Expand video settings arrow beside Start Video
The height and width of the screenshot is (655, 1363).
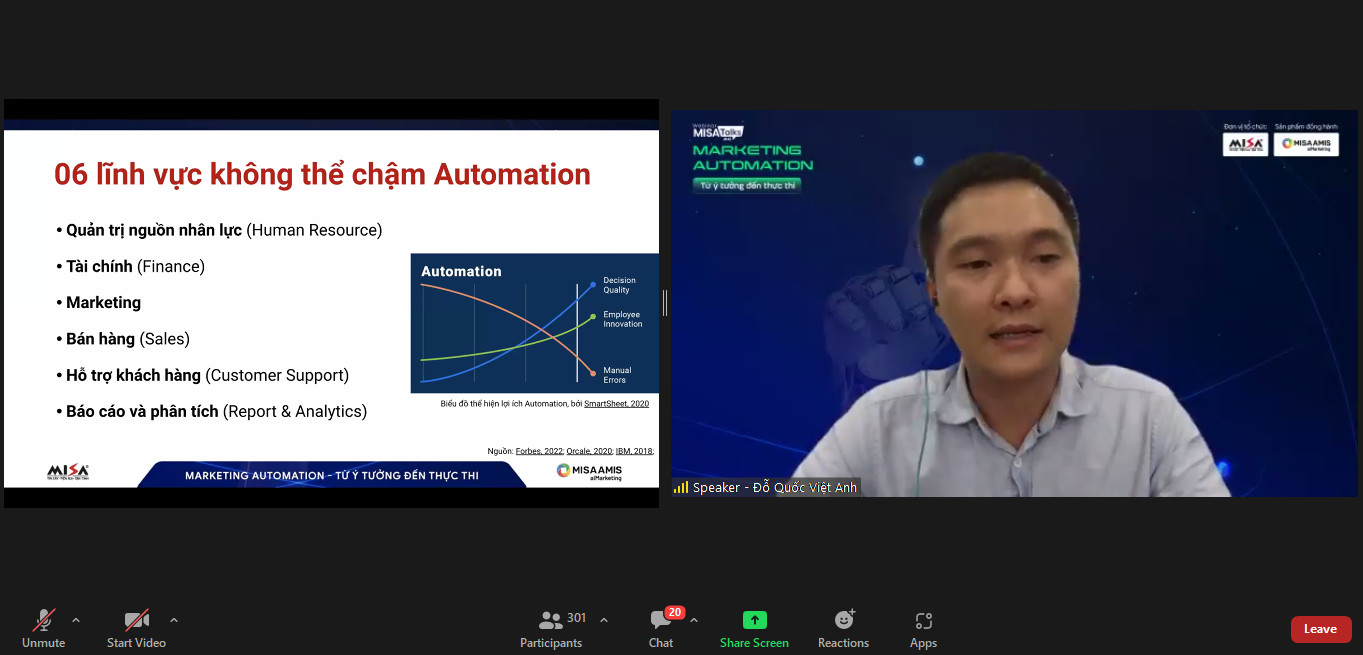pos(174,620)
